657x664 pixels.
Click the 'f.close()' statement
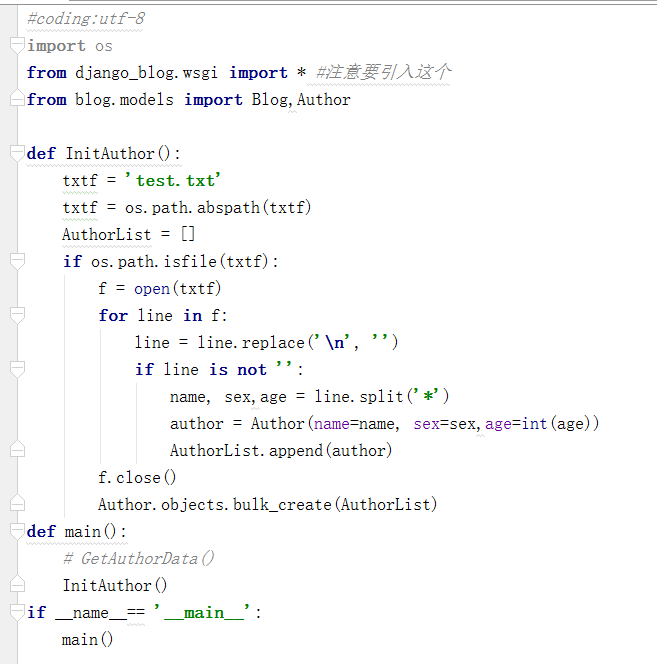click(x=137, y=477)
